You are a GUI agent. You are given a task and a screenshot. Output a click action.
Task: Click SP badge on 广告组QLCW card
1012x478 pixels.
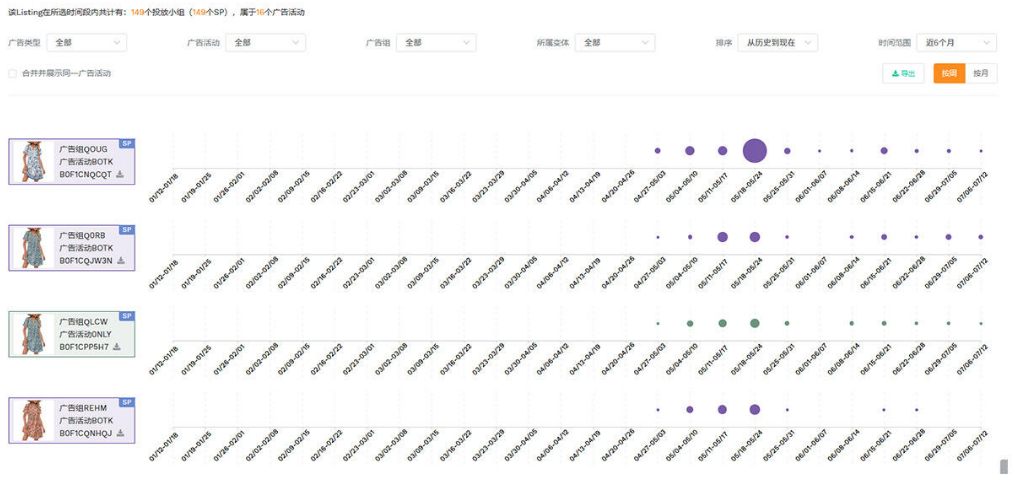(127, 316)
